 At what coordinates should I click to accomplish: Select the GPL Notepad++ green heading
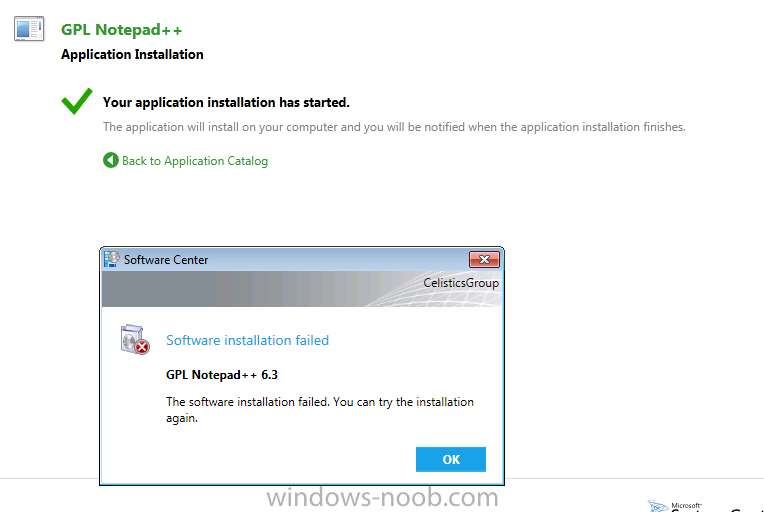coord(121,30)
